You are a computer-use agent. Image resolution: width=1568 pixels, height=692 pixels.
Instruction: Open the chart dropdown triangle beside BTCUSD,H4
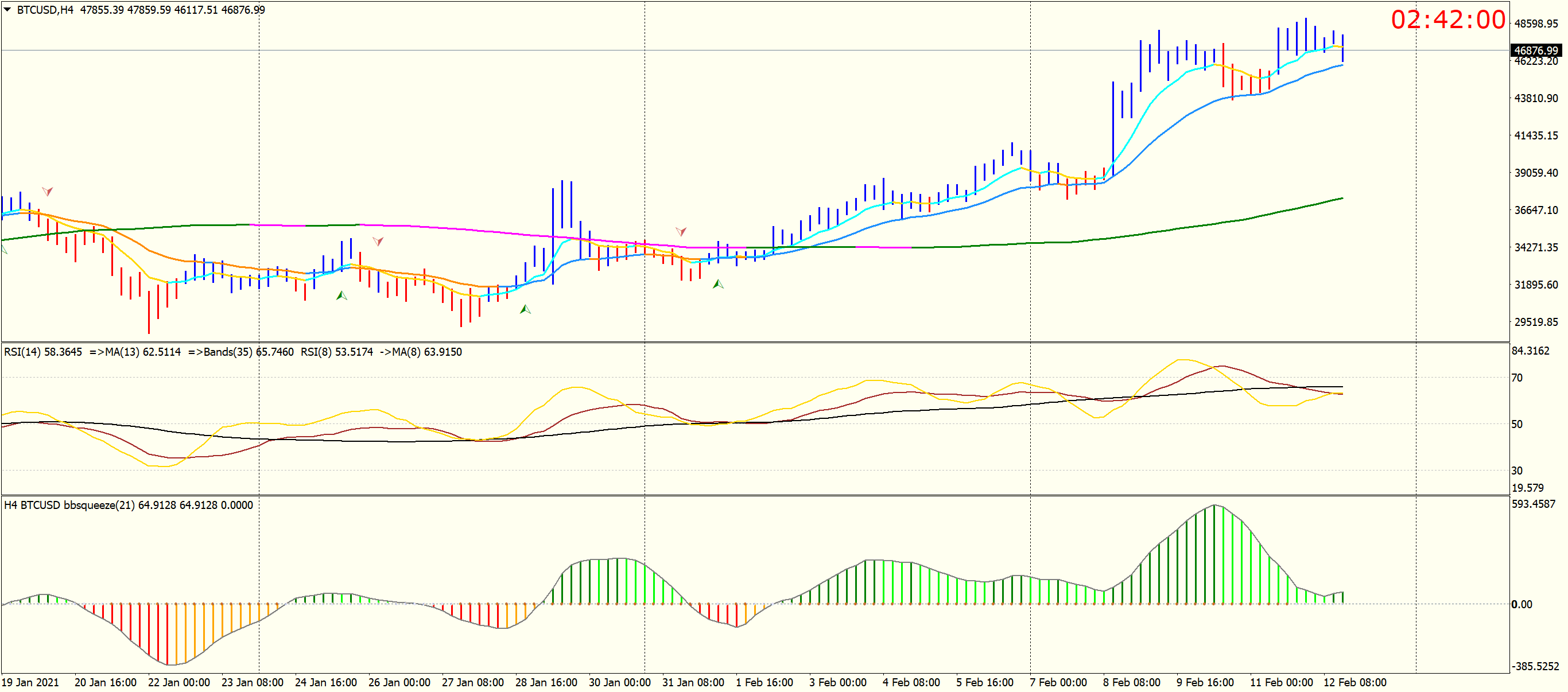[7, 9]
